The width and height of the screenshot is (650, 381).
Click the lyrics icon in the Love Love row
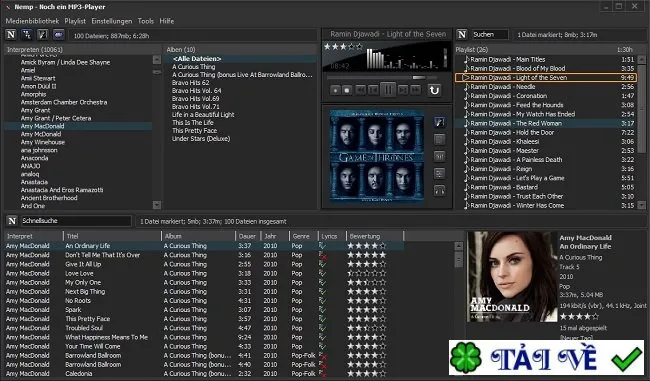point(322,274)
